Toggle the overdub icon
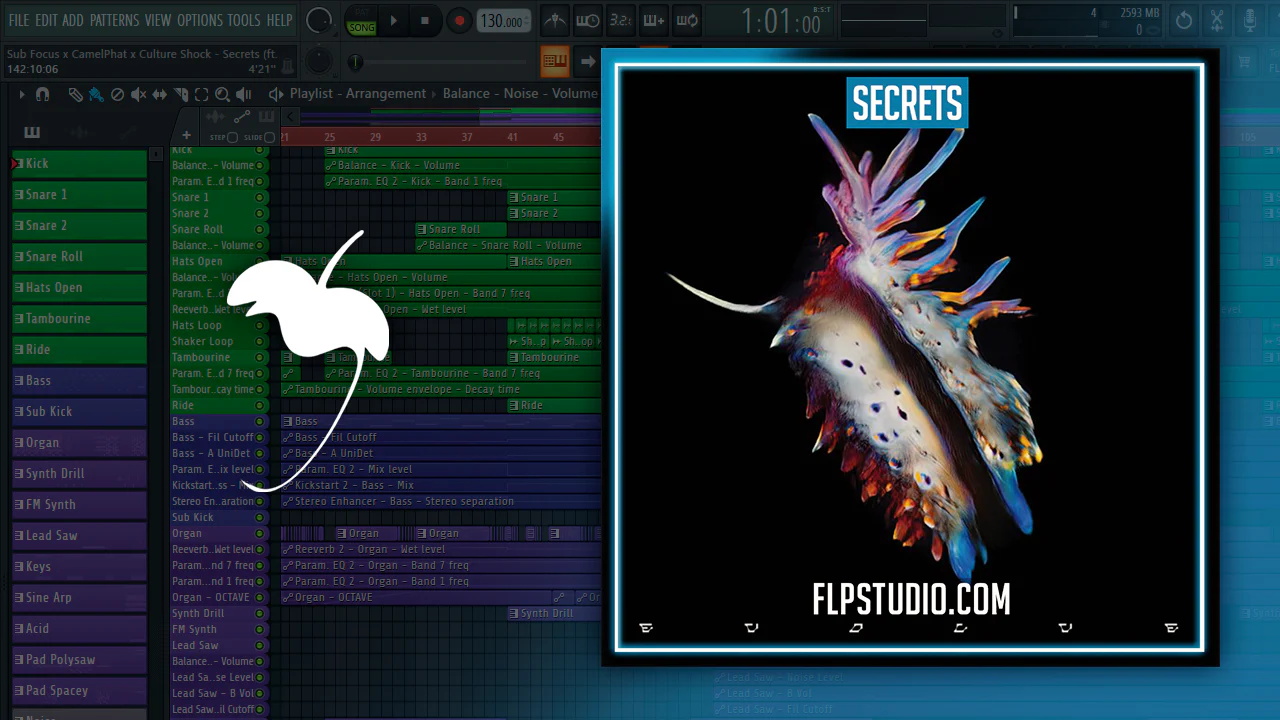Screen dimensions: 1280x720 click(654, 20)
